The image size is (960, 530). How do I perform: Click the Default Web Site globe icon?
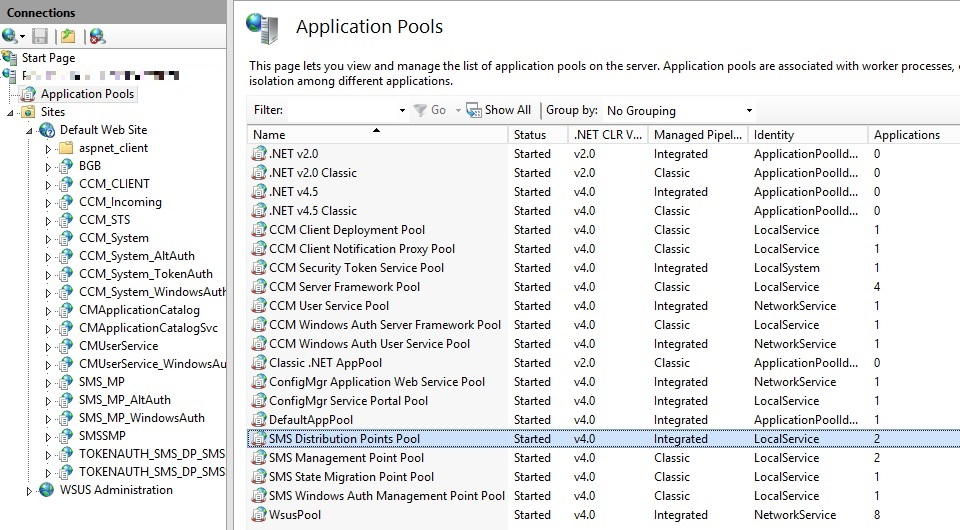pos(47,130)
